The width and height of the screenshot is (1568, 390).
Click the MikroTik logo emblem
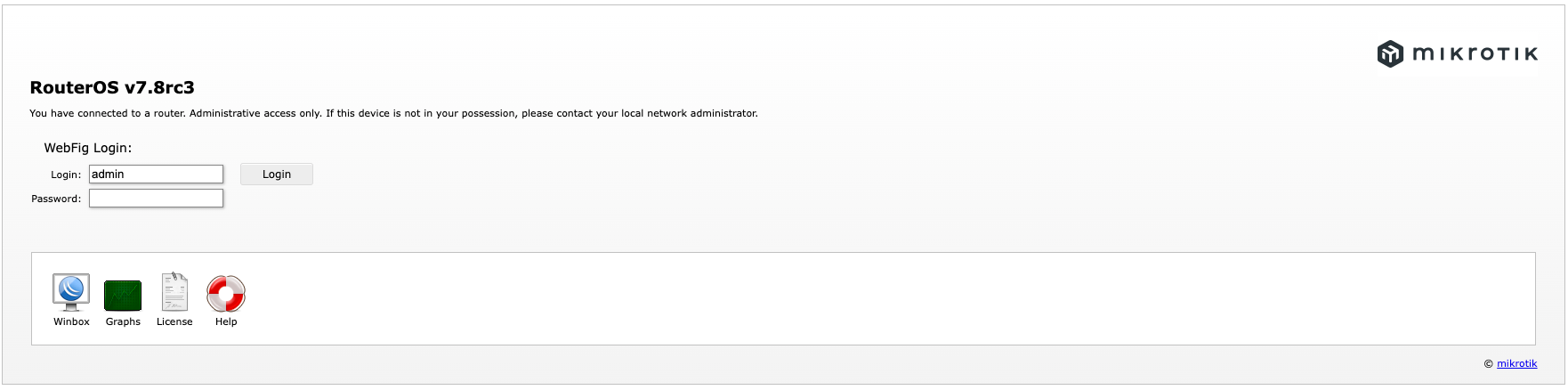[x=1390, y=53]
